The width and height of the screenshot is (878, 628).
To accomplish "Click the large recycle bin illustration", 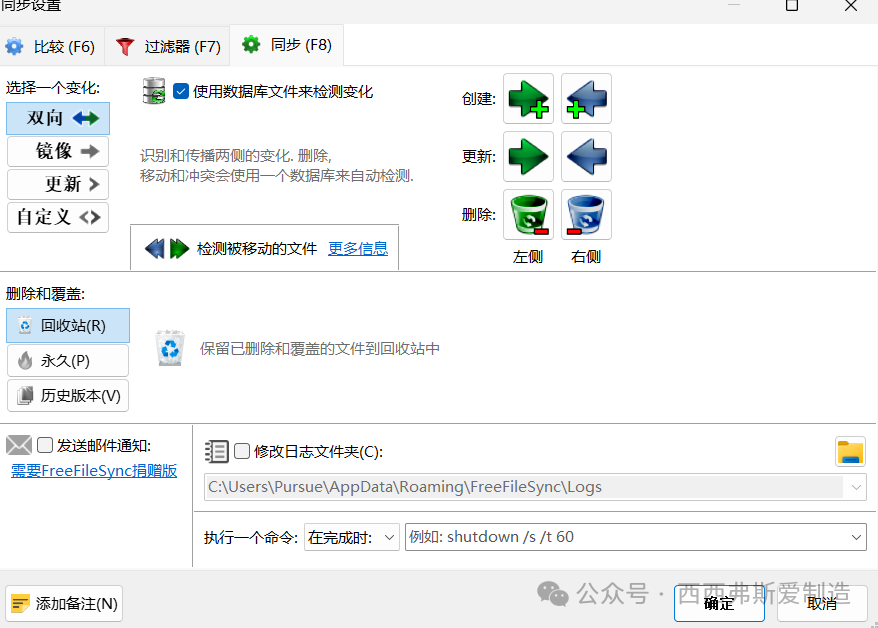I will click(x=170, y=348).
